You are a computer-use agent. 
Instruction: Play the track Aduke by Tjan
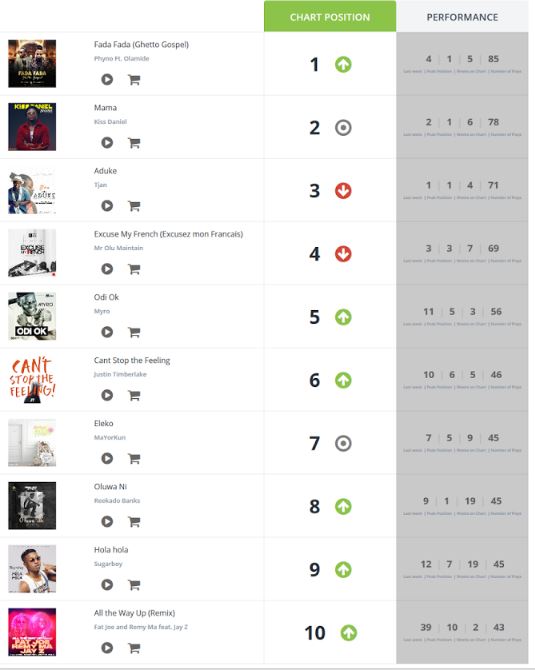click(x=107, y=206)
